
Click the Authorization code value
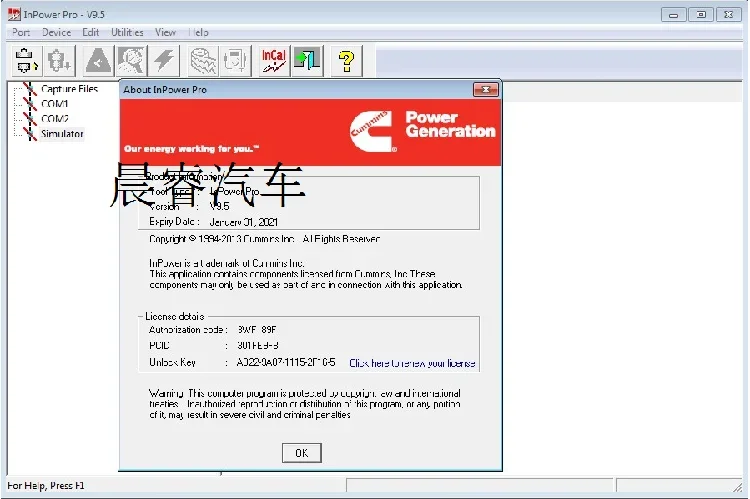(257, 330)
